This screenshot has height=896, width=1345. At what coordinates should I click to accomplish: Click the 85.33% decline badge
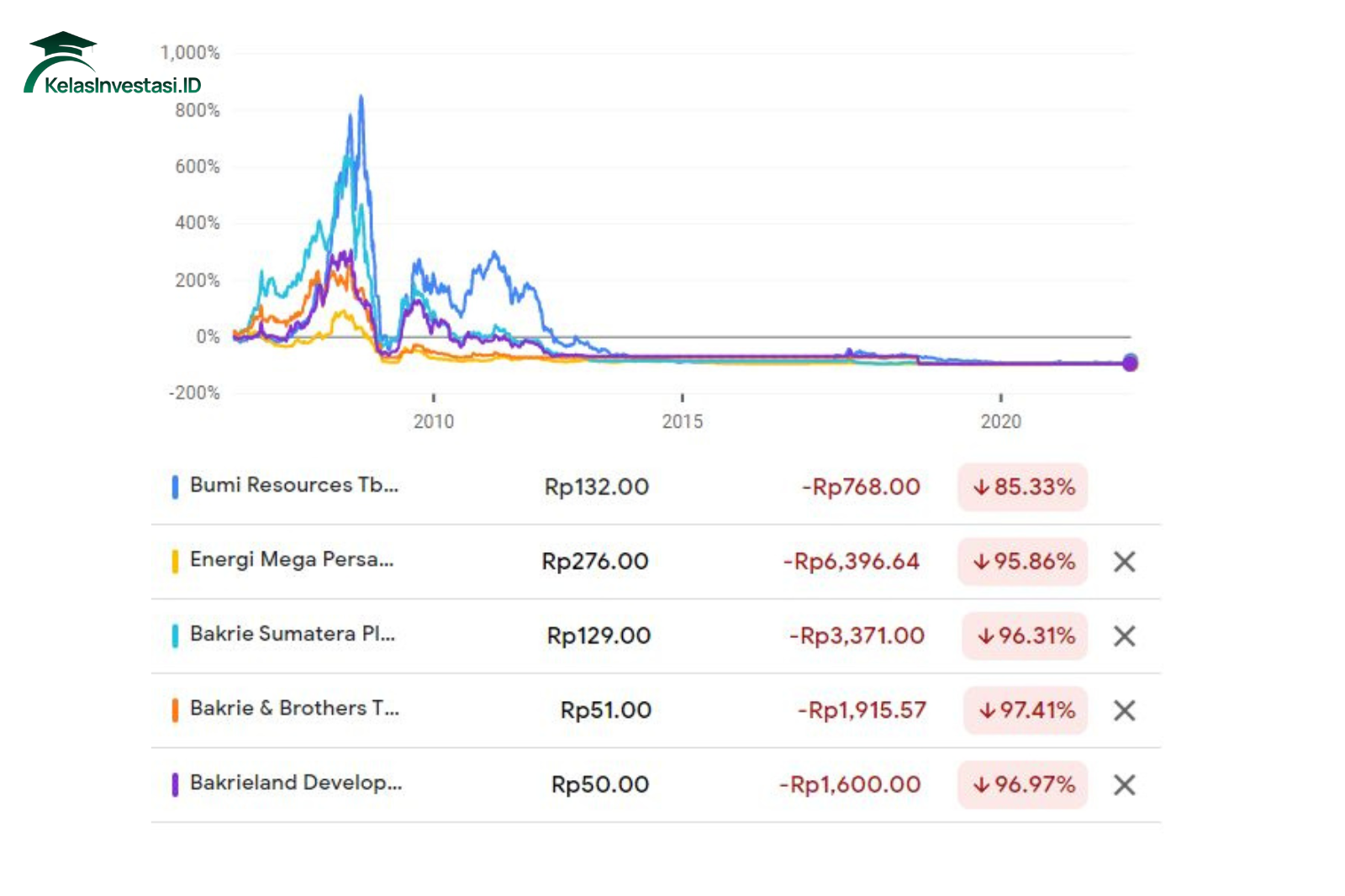(1022, 487)
